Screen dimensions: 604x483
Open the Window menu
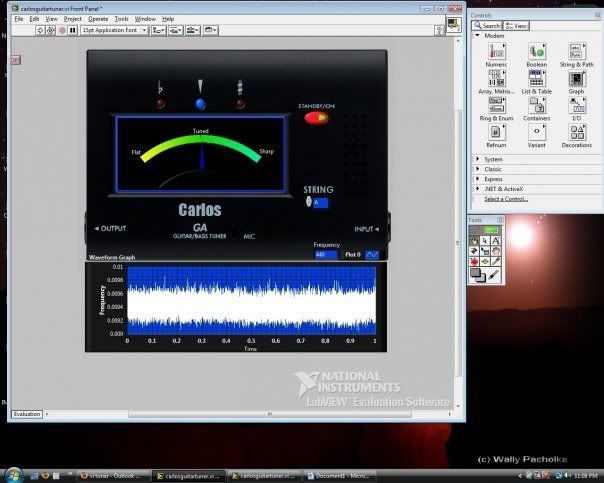pyautogui.click(x=145, y=19)
